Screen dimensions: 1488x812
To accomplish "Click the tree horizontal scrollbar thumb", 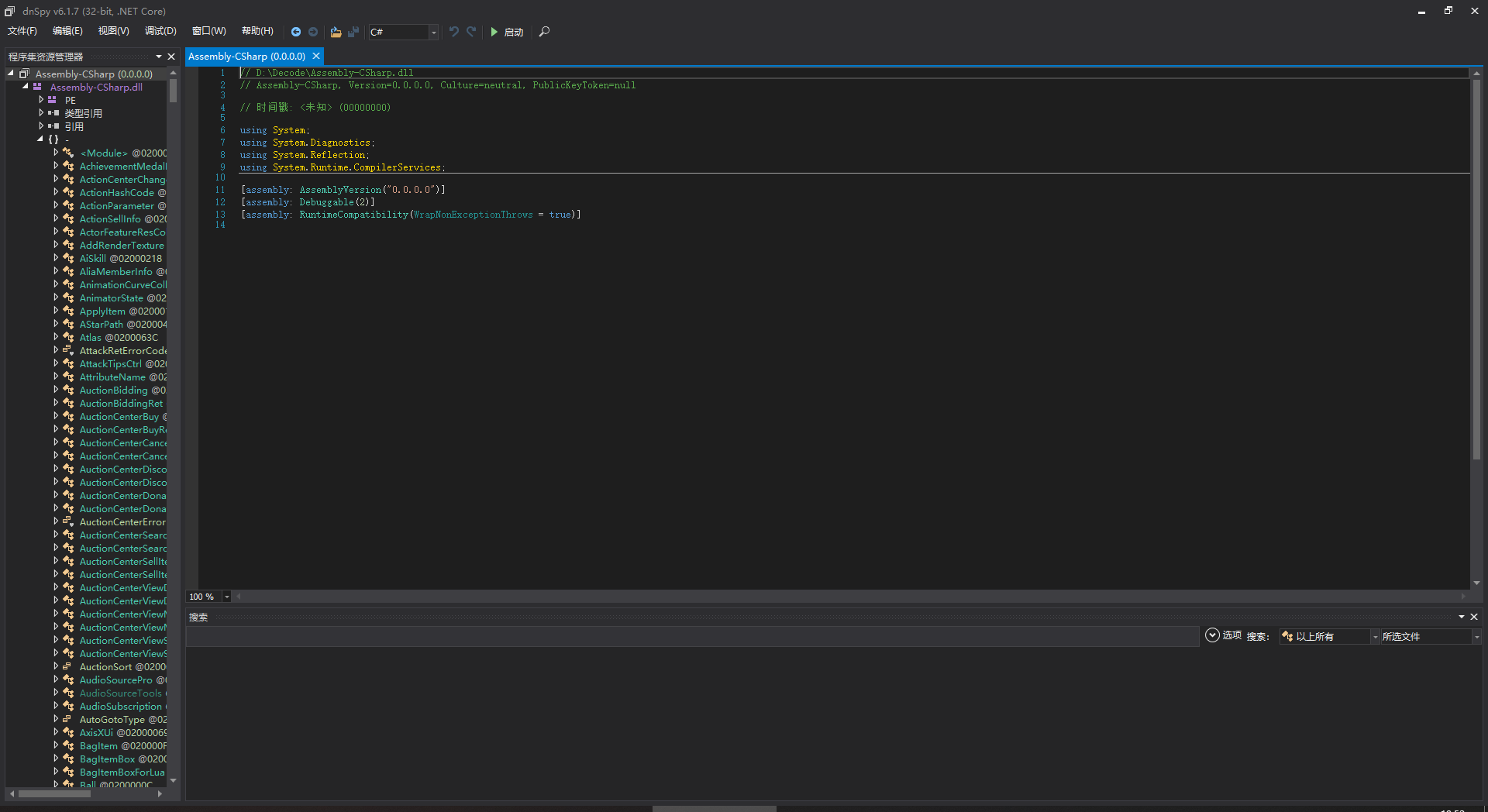I will [56, 793].
